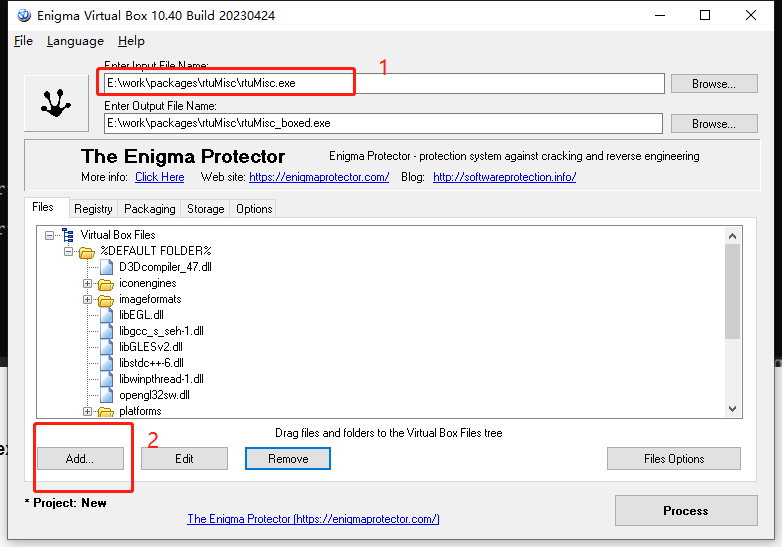The height and width of the screenshot is (547, 782).
Task: Click the input file name field
Action: click(x=384, y=83)
